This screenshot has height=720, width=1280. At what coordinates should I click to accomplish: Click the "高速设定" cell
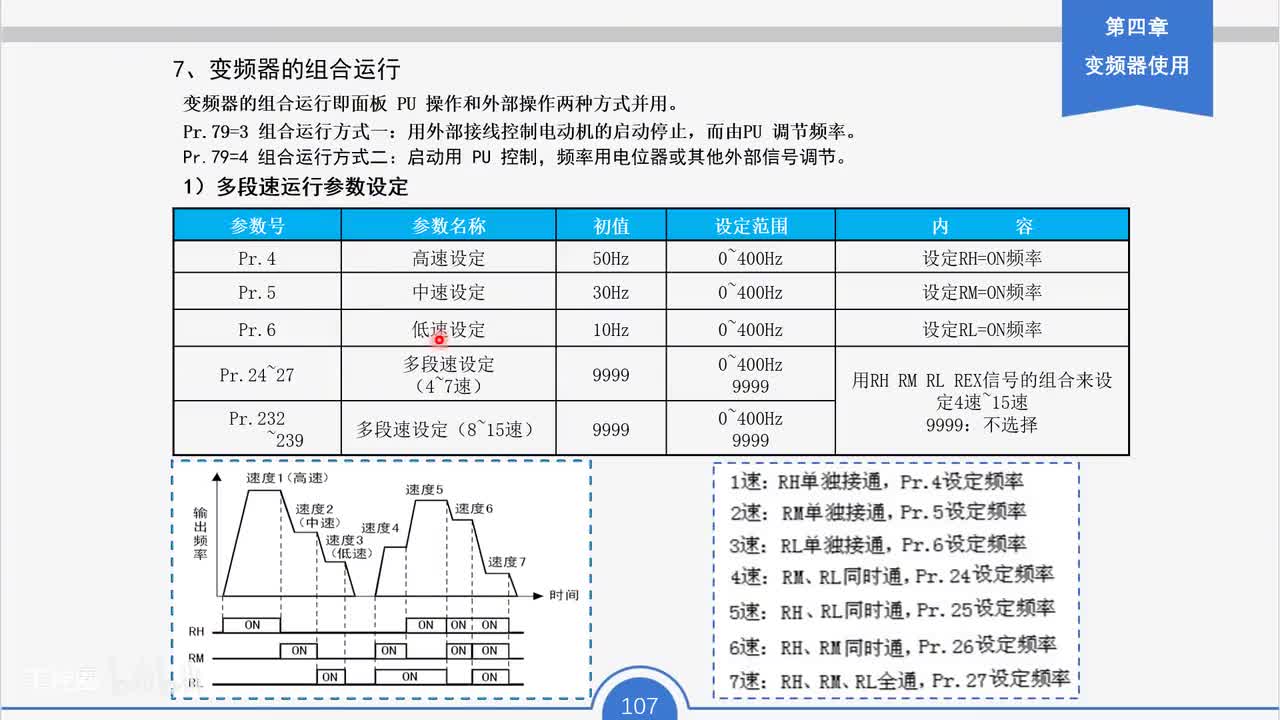pos(449,258)
